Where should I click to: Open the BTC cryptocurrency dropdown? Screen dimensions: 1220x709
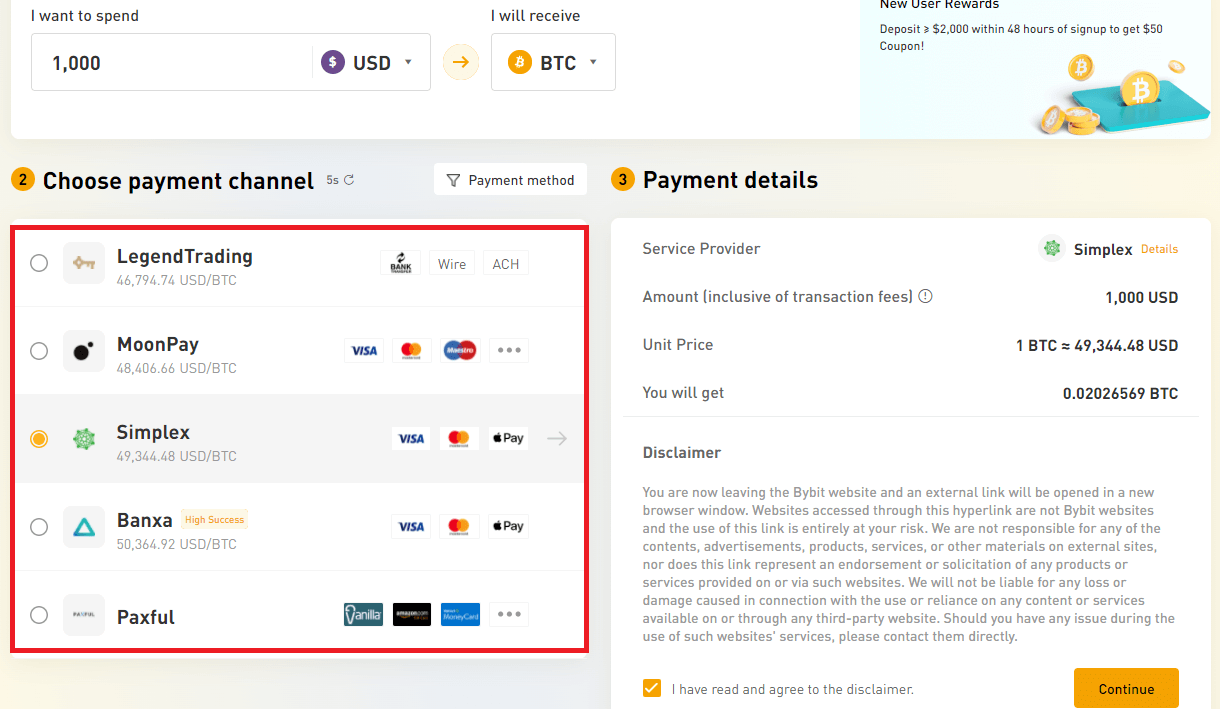click(x=553, y=61)
